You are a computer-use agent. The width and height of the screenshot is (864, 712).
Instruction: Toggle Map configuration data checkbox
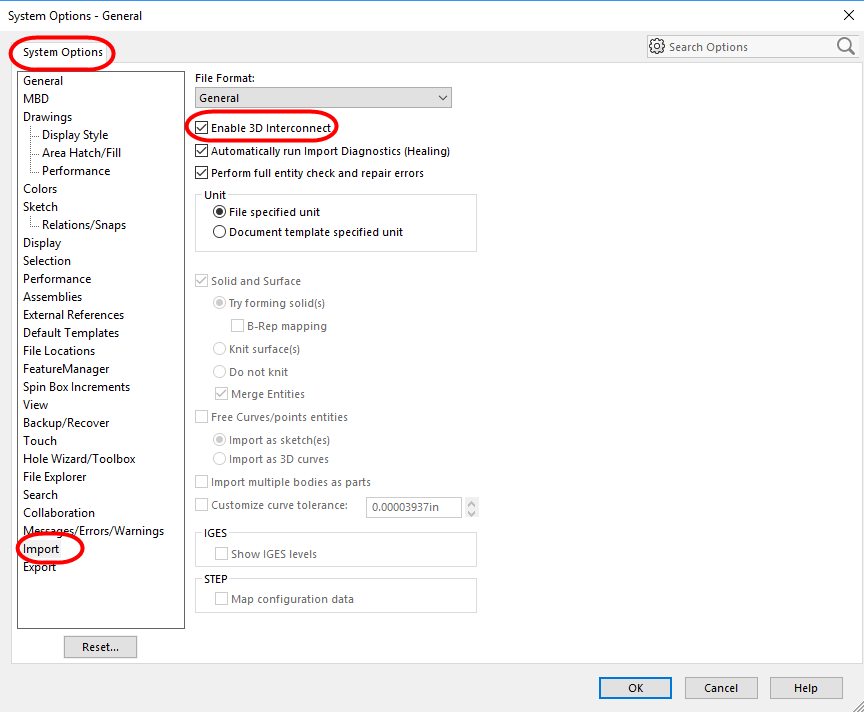[222, 599]
